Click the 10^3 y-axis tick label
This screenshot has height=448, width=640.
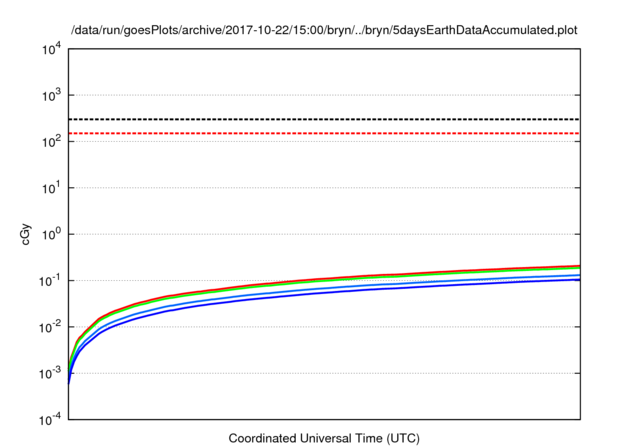click(x=51, y=96)
